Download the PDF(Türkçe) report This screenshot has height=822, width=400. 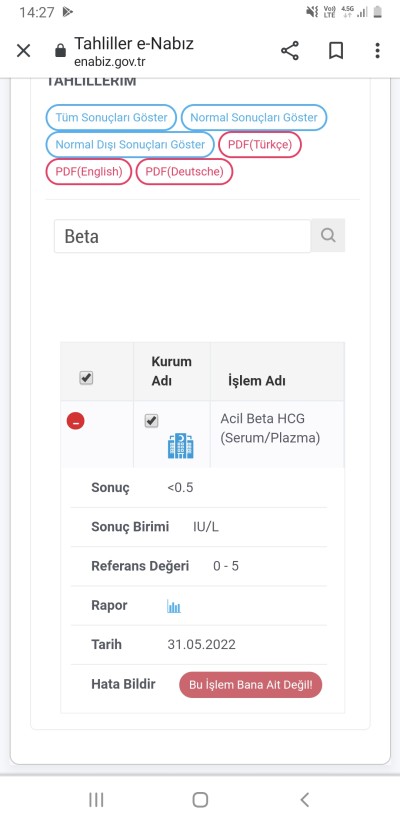point(260,145)
